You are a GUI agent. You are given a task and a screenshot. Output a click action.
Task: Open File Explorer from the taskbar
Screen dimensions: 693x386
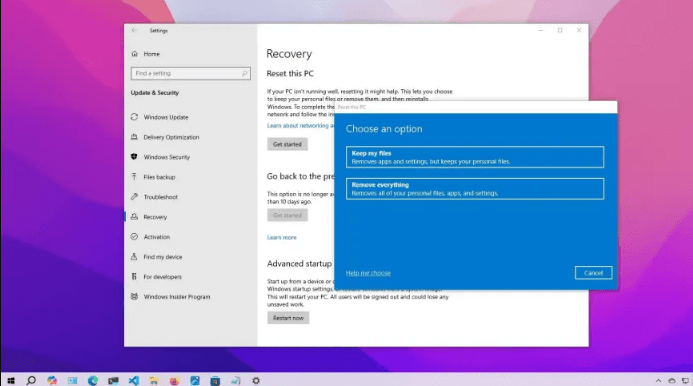tap(154, 380)
